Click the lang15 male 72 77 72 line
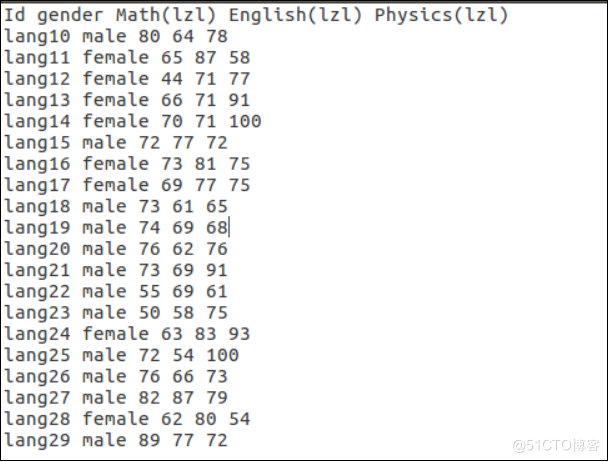This screenshot has width=609, height=462. [x=116, y=143]
